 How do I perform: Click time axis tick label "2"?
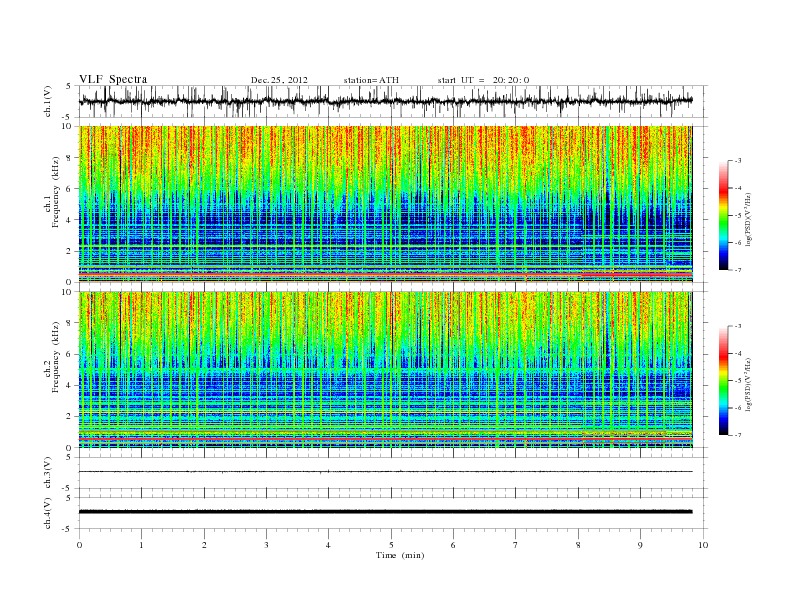point(204,545)
